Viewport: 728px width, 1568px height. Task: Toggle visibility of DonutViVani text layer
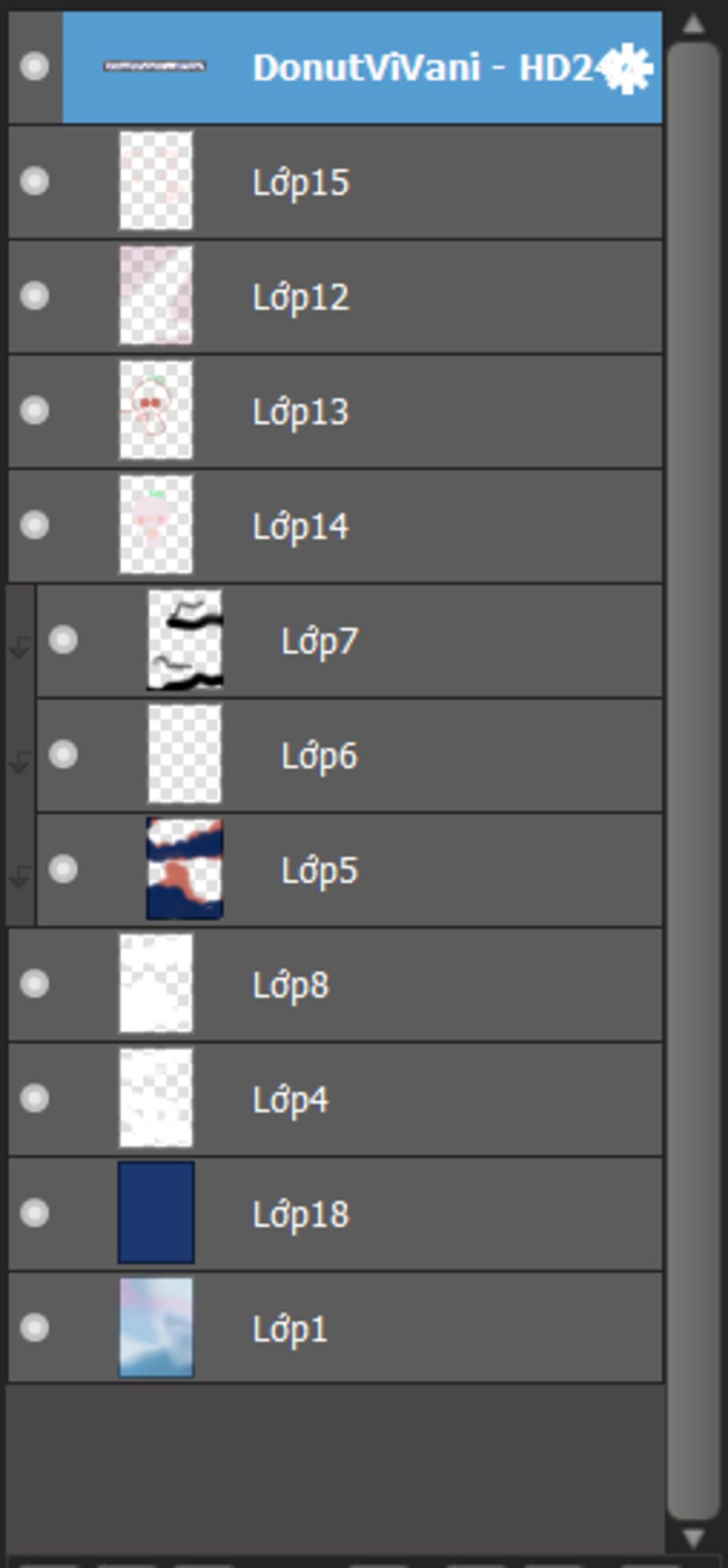[34, 67]
